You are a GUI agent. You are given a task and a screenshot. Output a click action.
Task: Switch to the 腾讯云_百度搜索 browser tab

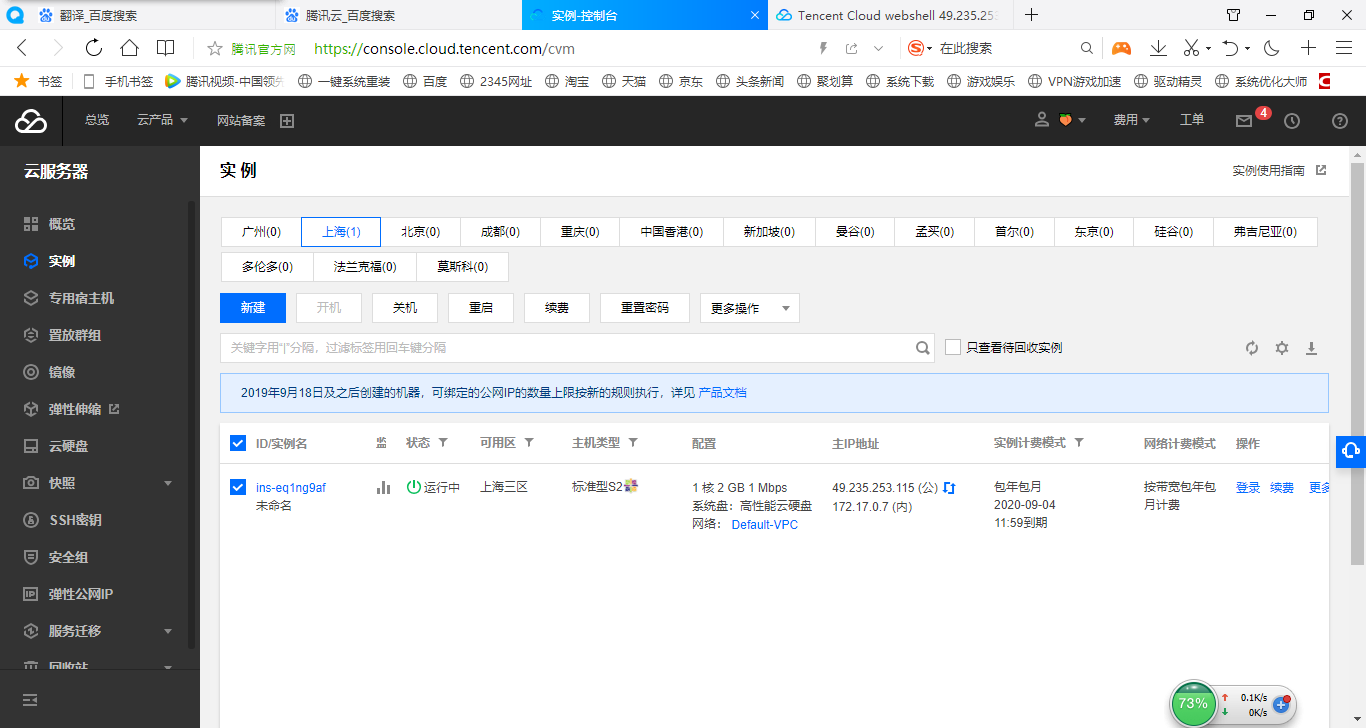(398, 15)
